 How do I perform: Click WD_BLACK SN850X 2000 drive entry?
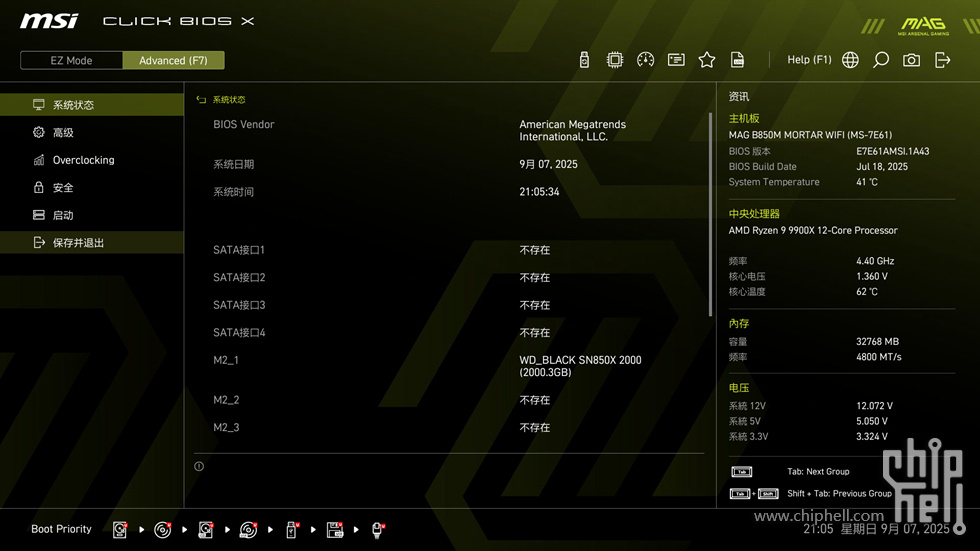[580, 366]
